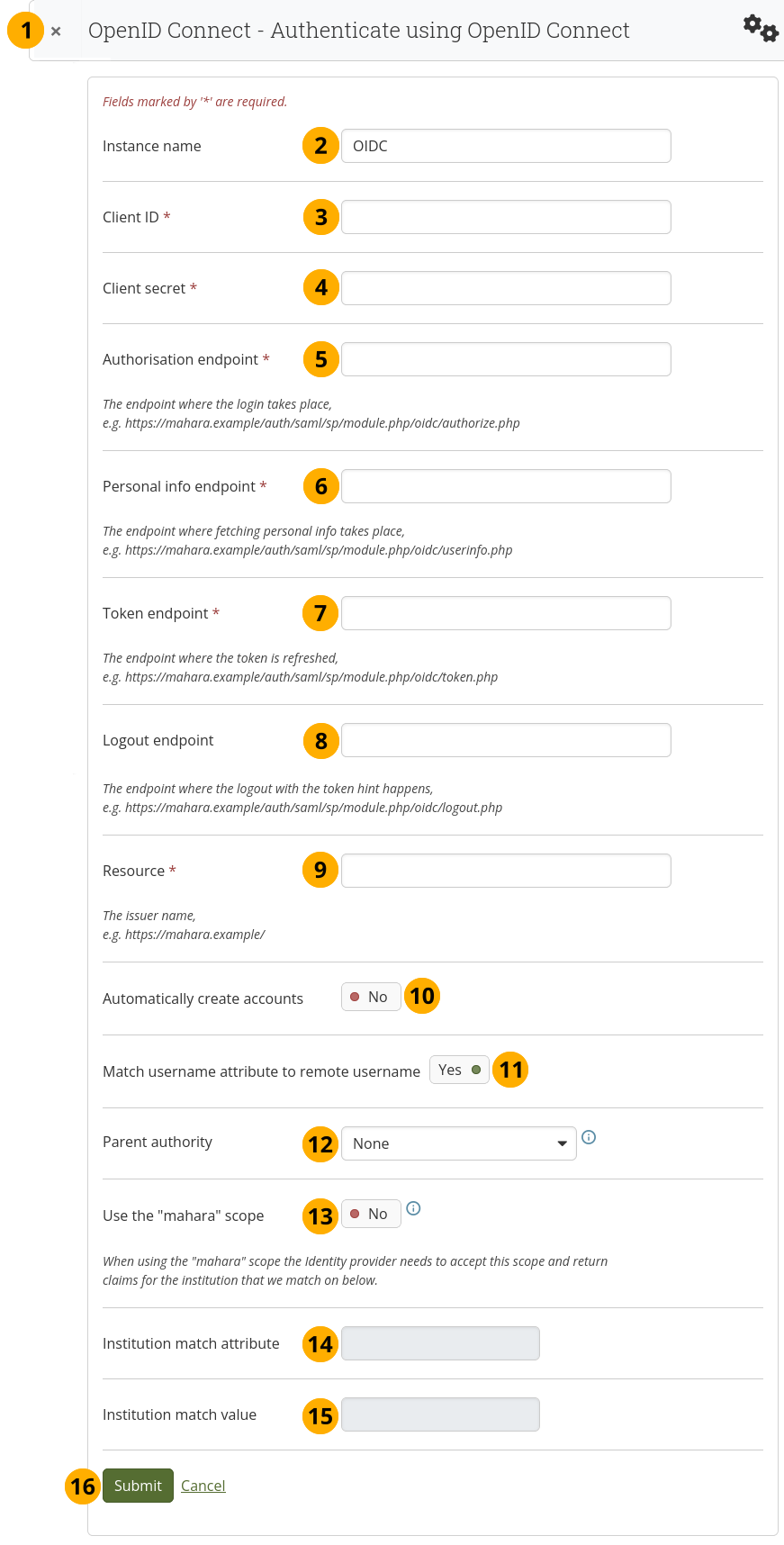Image resolution: width=784 pixels, height=1545 pixels.
Task: Click the Logout endpoint input
Action: coord(506,740)
